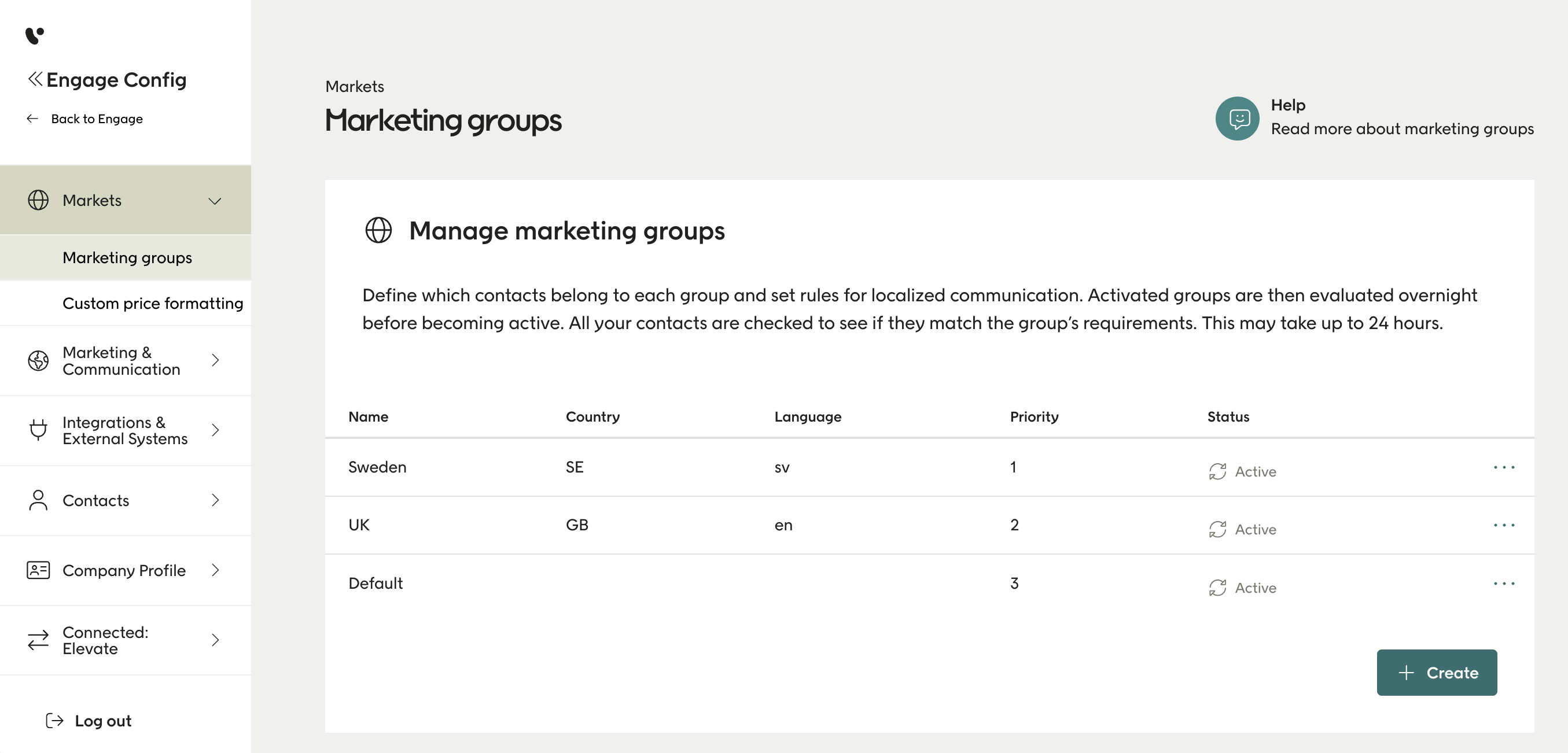Expand Company Profile section
The image size is (1568, 753).
[x=215, y=570]
